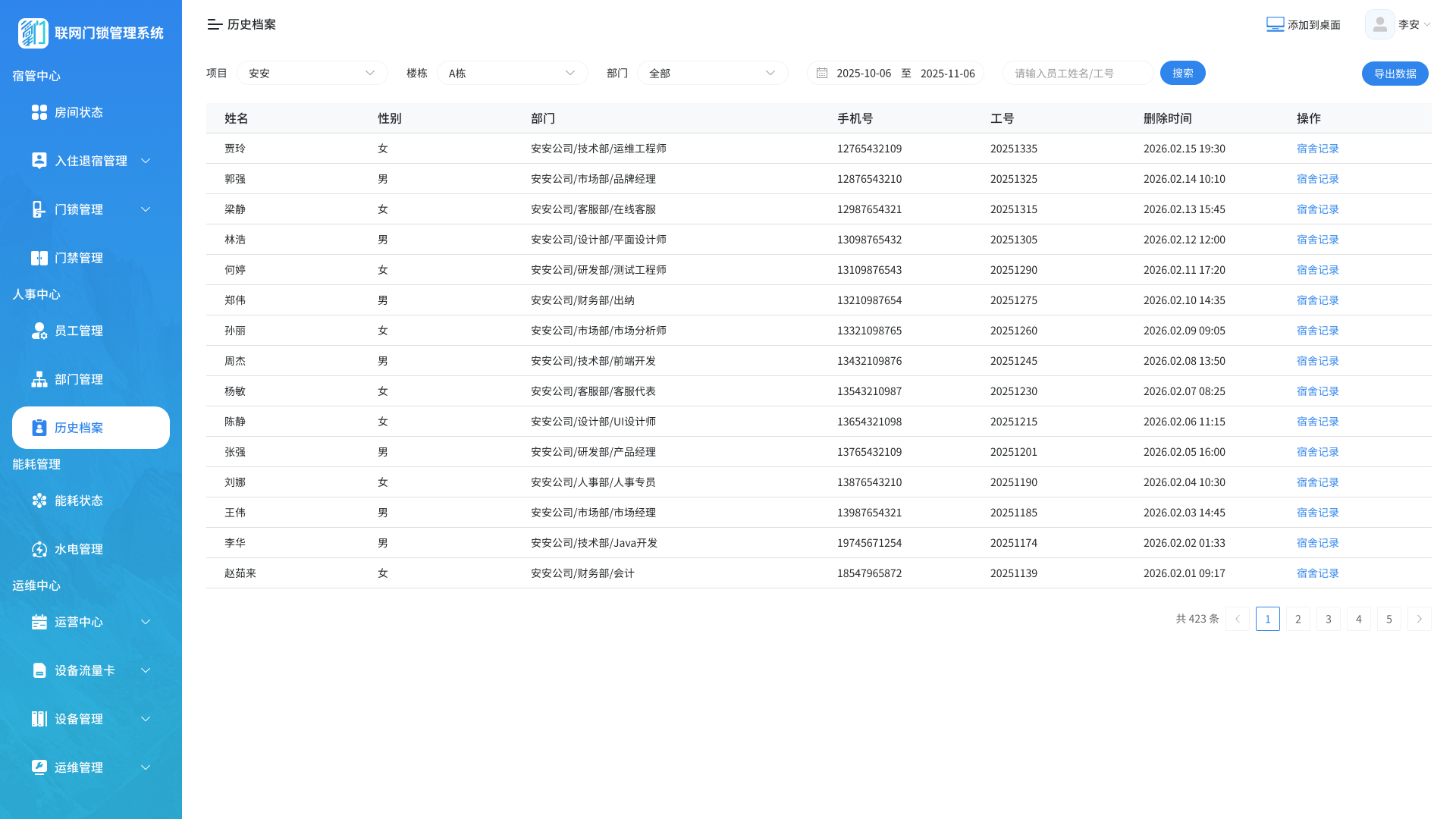Click the 房间状态 grid icon
This screenshot has height=819, width=1456.
coord(39,112)
